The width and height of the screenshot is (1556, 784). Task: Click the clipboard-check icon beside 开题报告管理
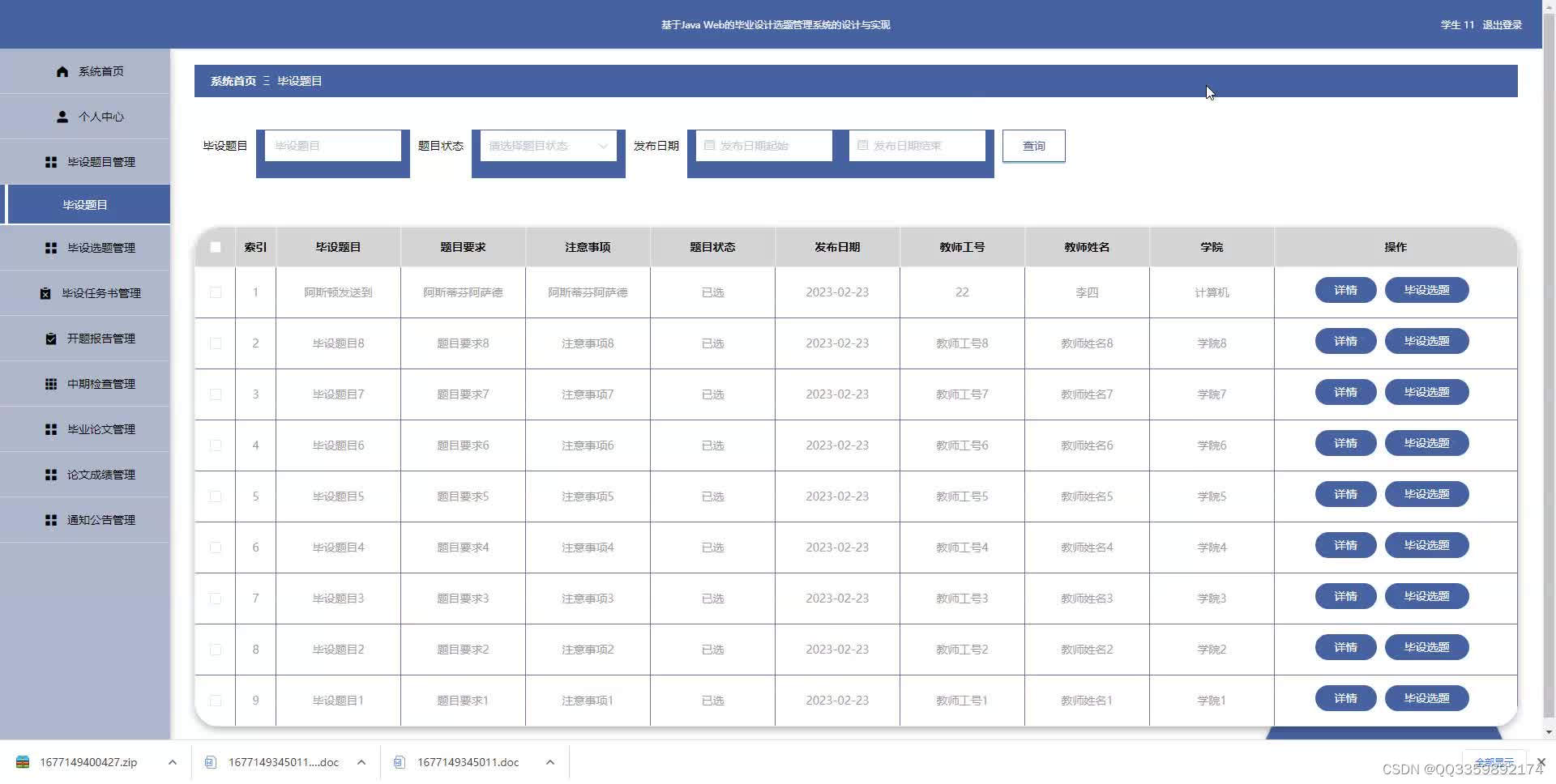51,339
